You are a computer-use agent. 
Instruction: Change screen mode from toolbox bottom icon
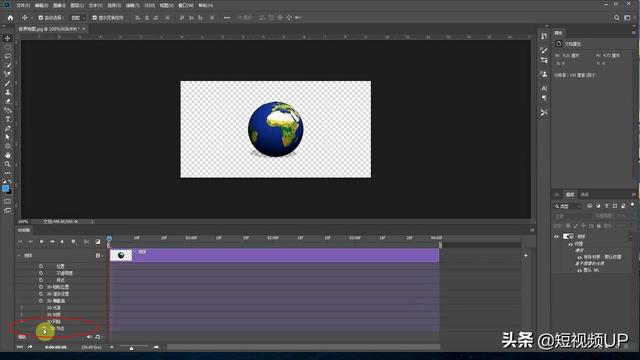(7, 211)
